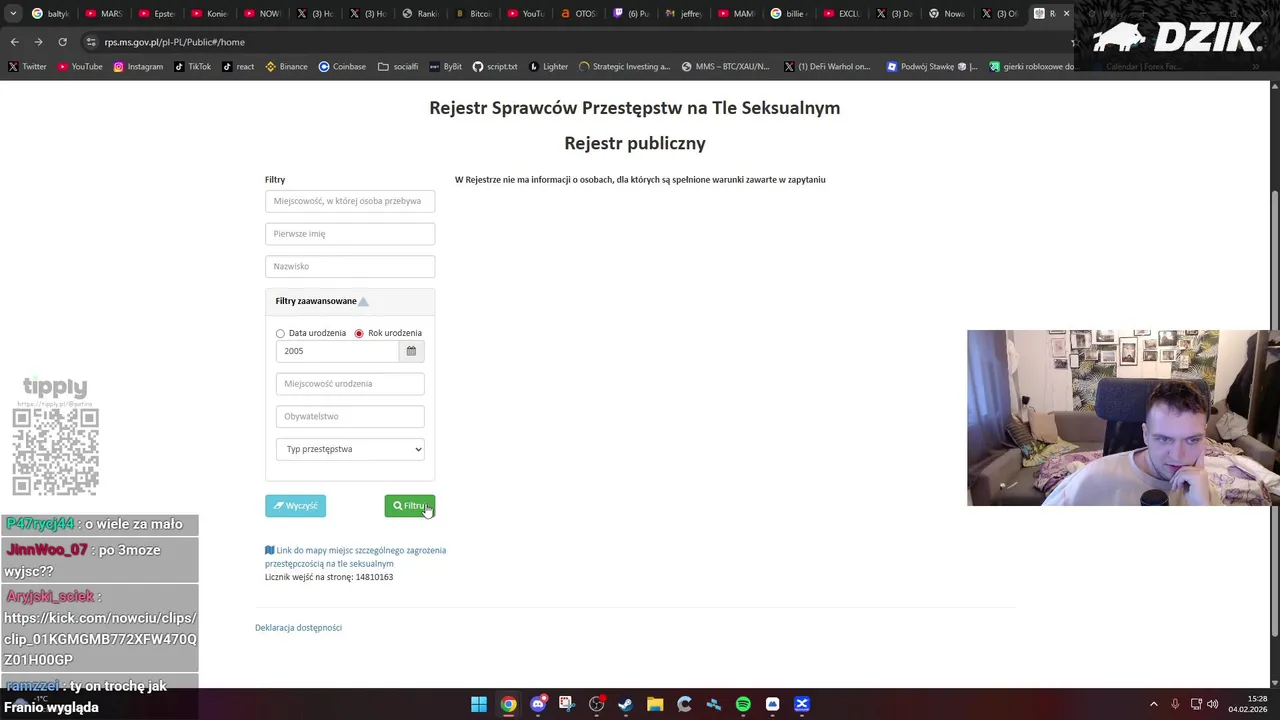Open the TikTok bookmark
Viewport: 1280px width, 720px height.
click(192, 67)
